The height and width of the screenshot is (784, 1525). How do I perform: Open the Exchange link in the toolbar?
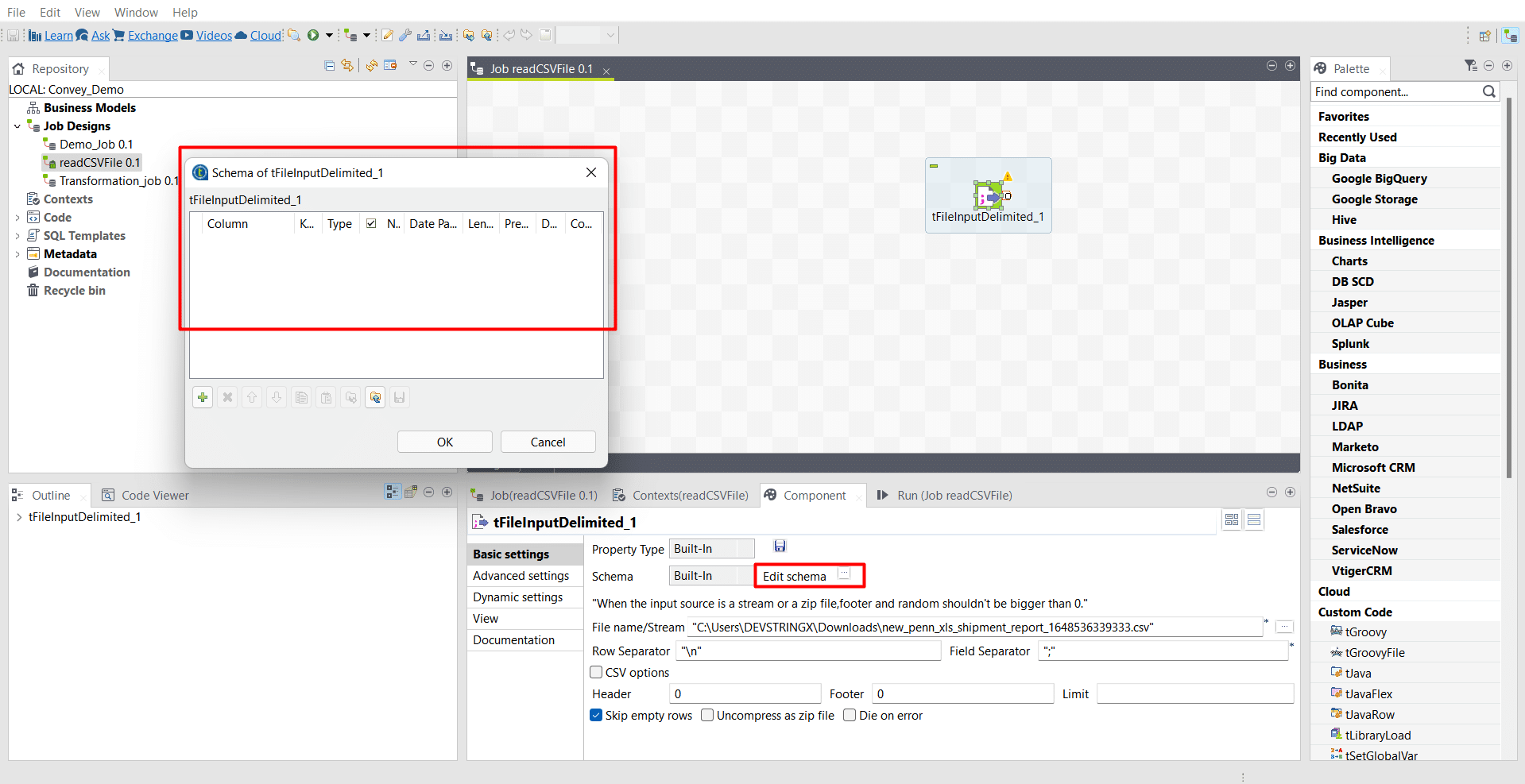(x=152, y=35)
